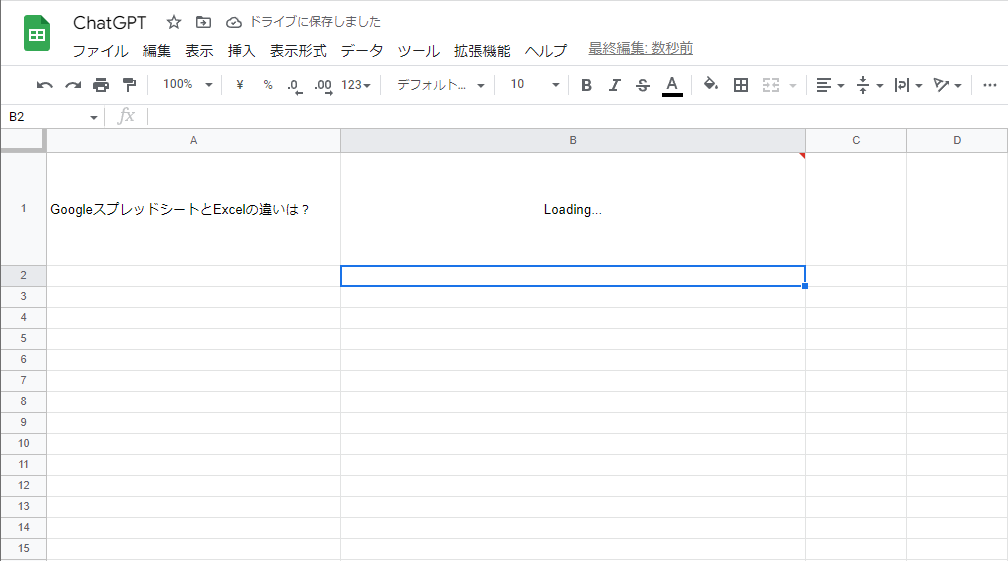Select column B header
Screen dimensions: 1008x561
pyautogui.click(x=573, y=140)
